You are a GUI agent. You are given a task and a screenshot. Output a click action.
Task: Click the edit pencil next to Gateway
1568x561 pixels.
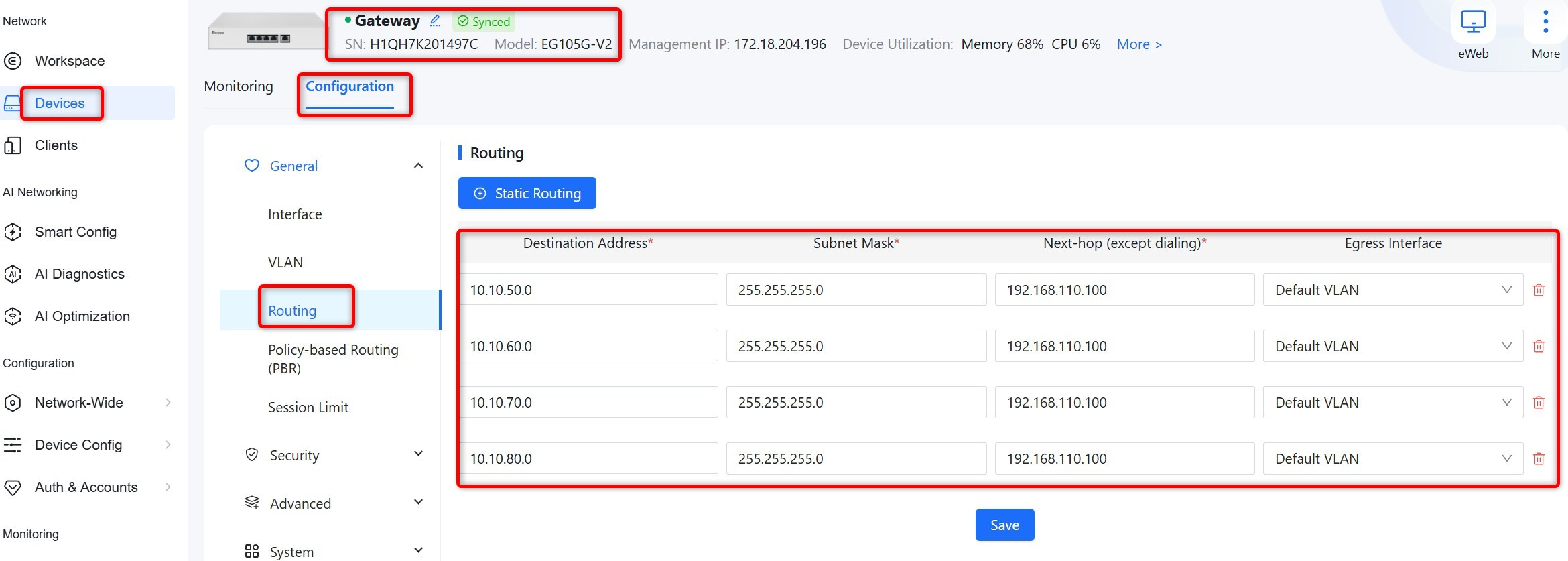pos(436,21)
